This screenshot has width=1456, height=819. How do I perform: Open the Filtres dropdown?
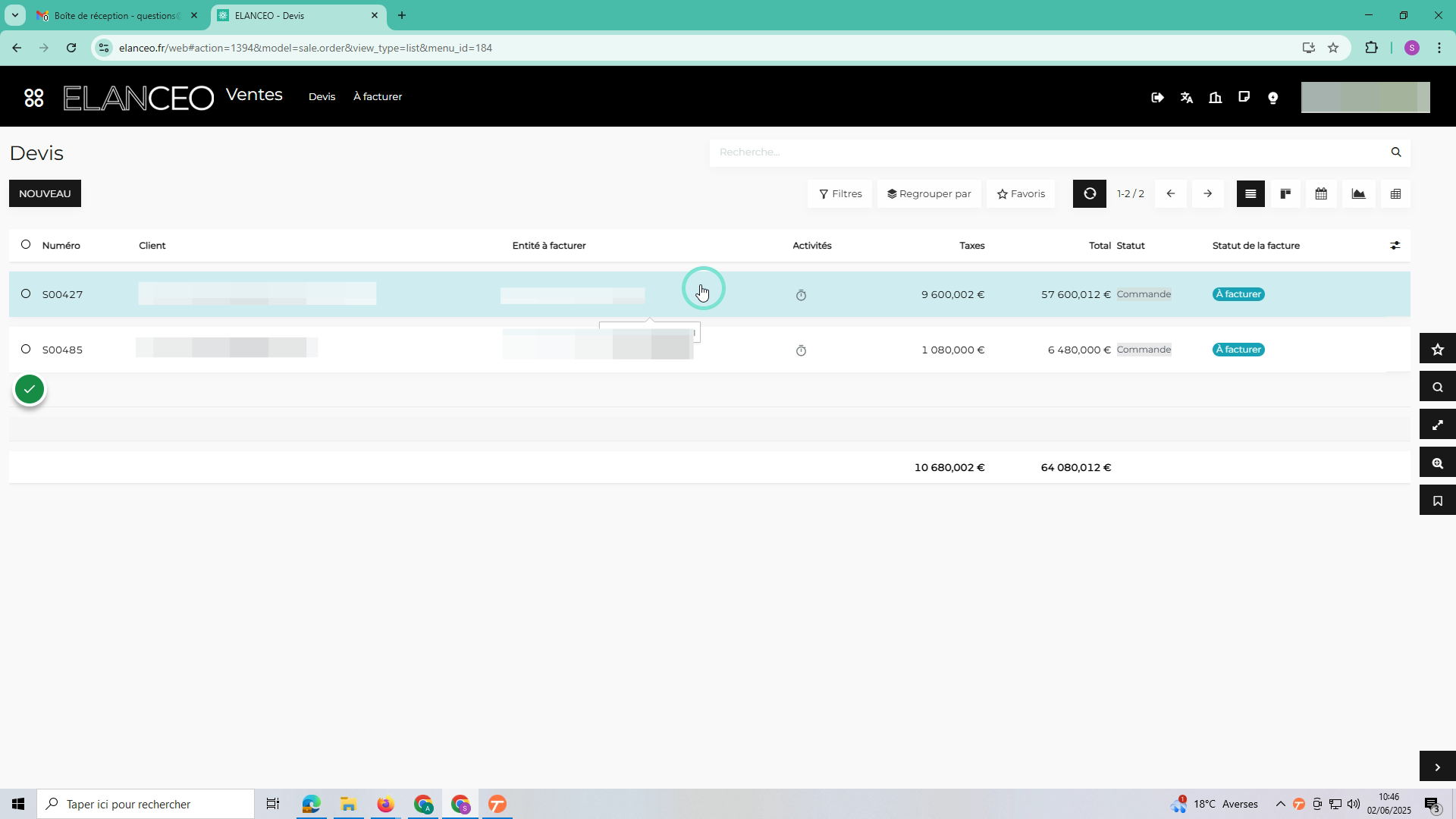(840, 194)
